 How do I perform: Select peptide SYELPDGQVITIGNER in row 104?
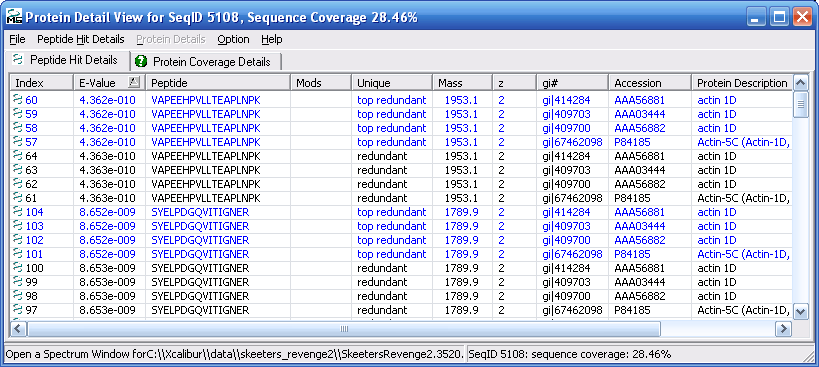tap(200, 212)
